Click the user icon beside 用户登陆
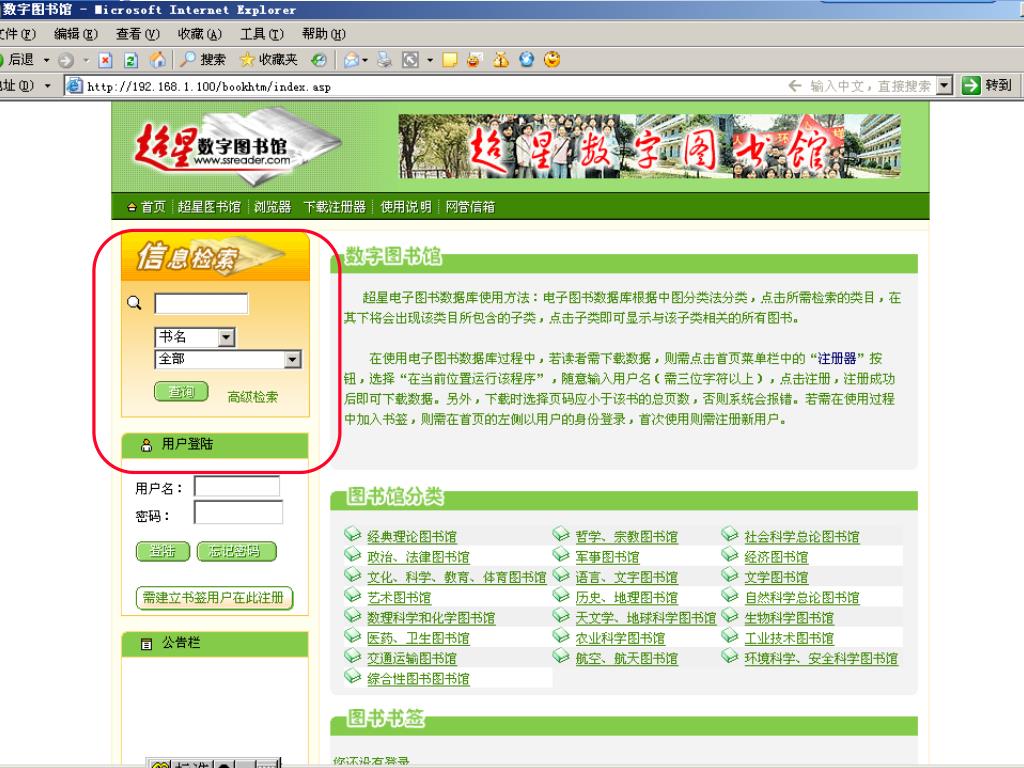This screenshot has height=768, width=1024. click(x=147, y=445)
